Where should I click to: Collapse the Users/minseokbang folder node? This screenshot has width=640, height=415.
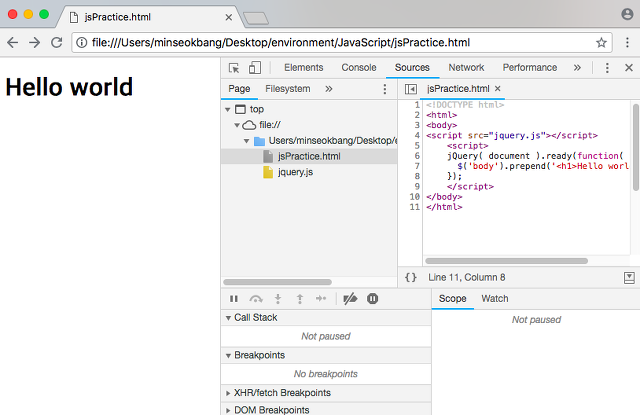(246, 141)
